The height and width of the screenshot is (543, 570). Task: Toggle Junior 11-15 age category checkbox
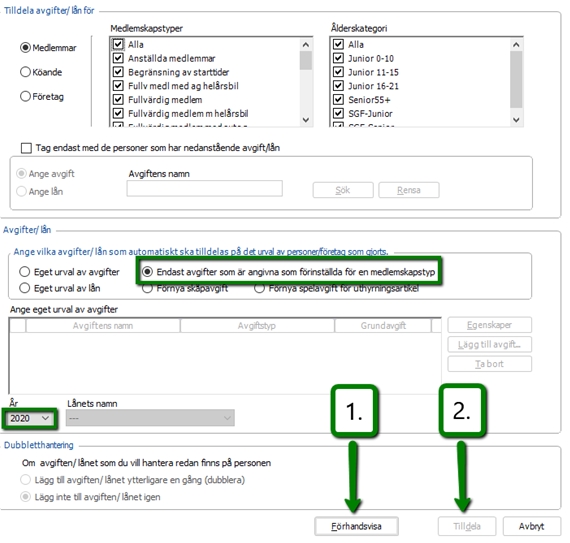coord(338,72)
